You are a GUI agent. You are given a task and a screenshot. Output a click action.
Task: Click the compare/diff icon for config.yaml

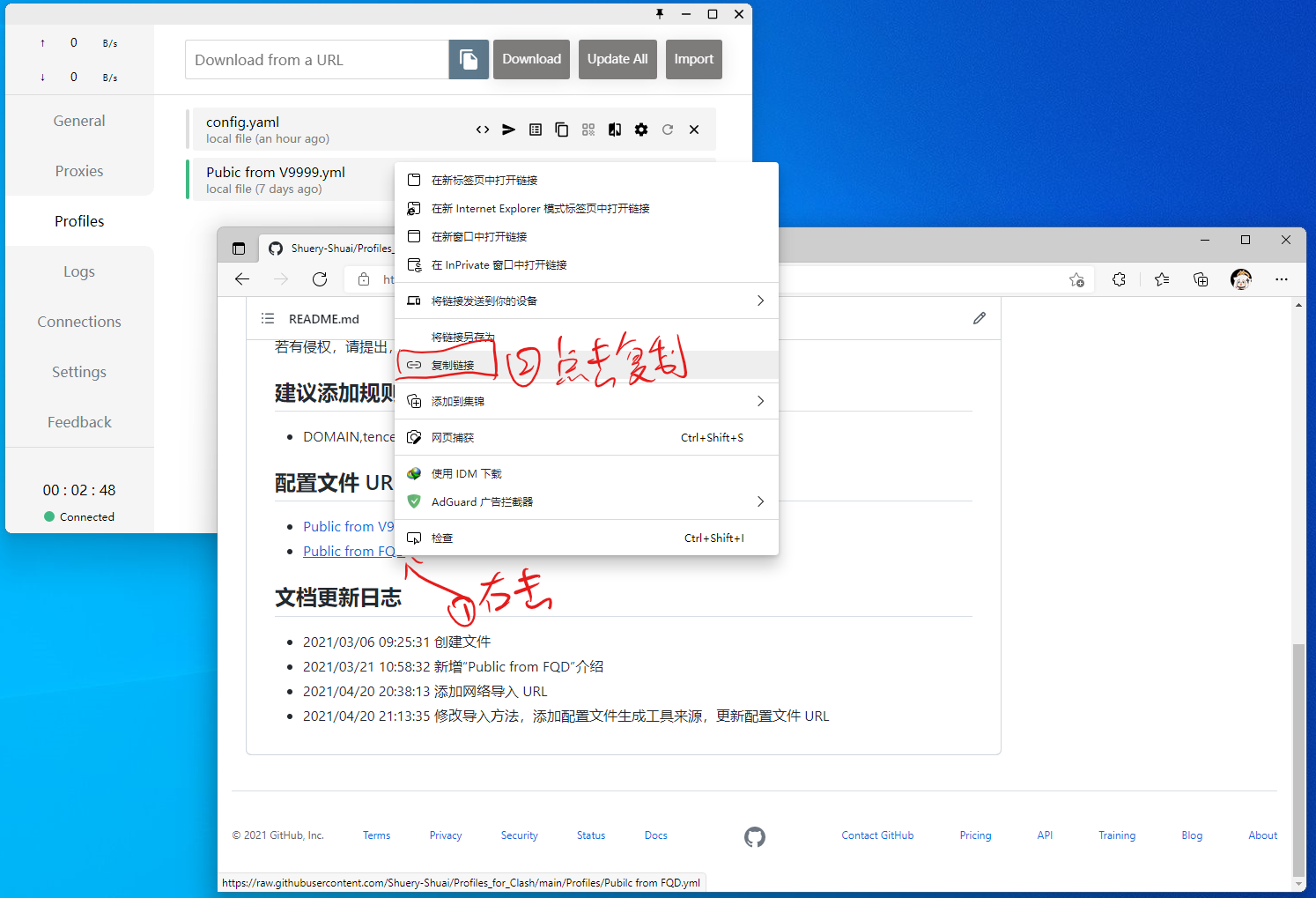tap(615, 130)
